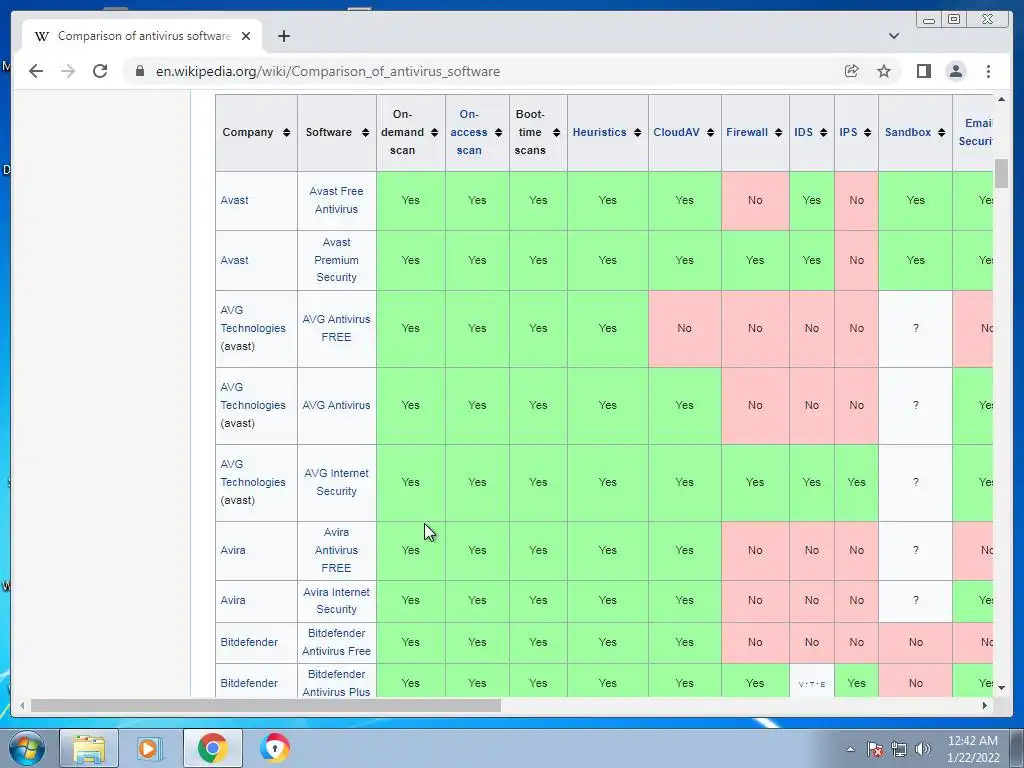This screenshot has height=768, width=1024.
Task: Open the Avast Free Antivirus link
Action: pyautogui.click(x=336, y=200)
